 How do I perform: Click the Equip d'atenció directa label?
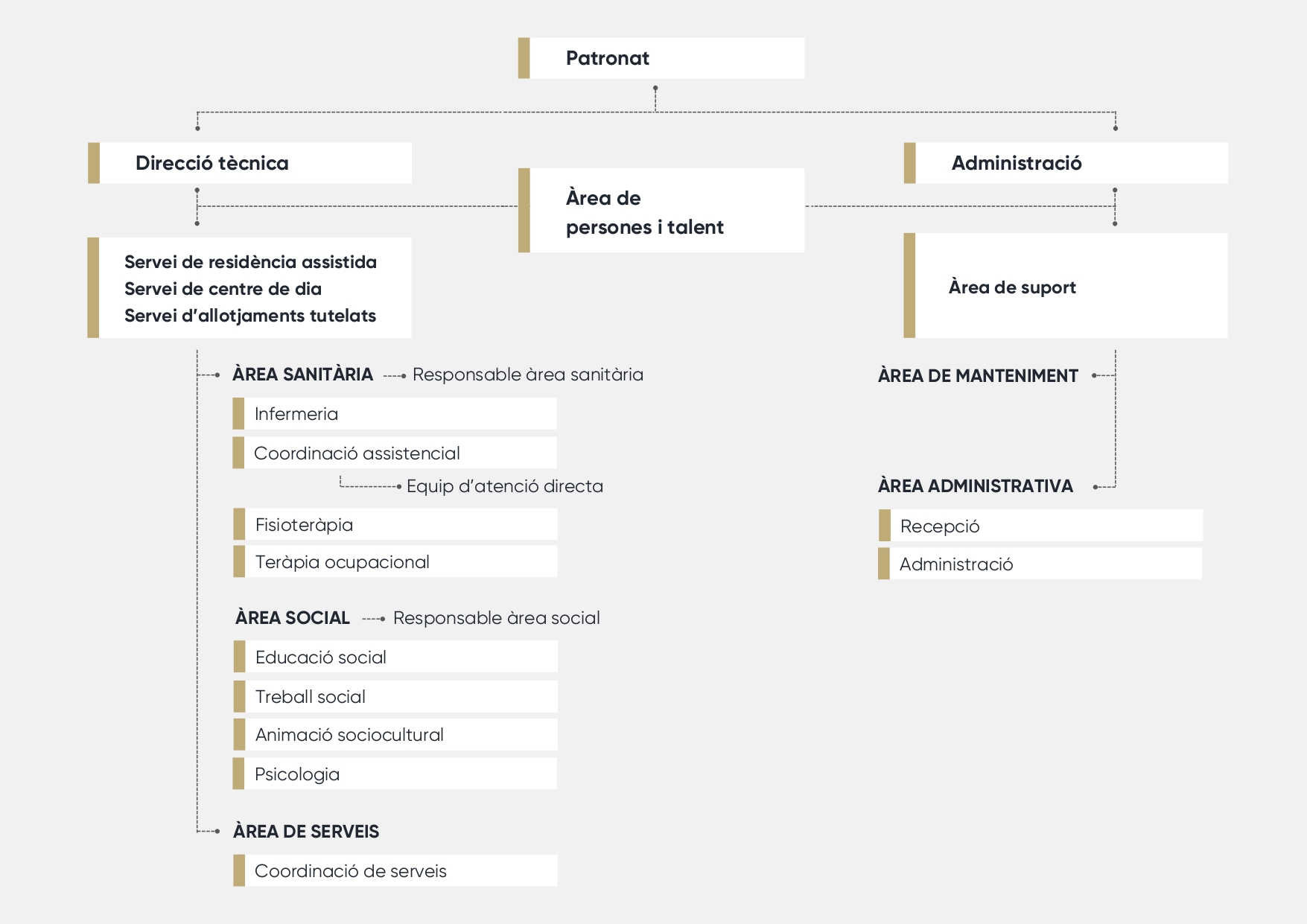tap(504, 486)
